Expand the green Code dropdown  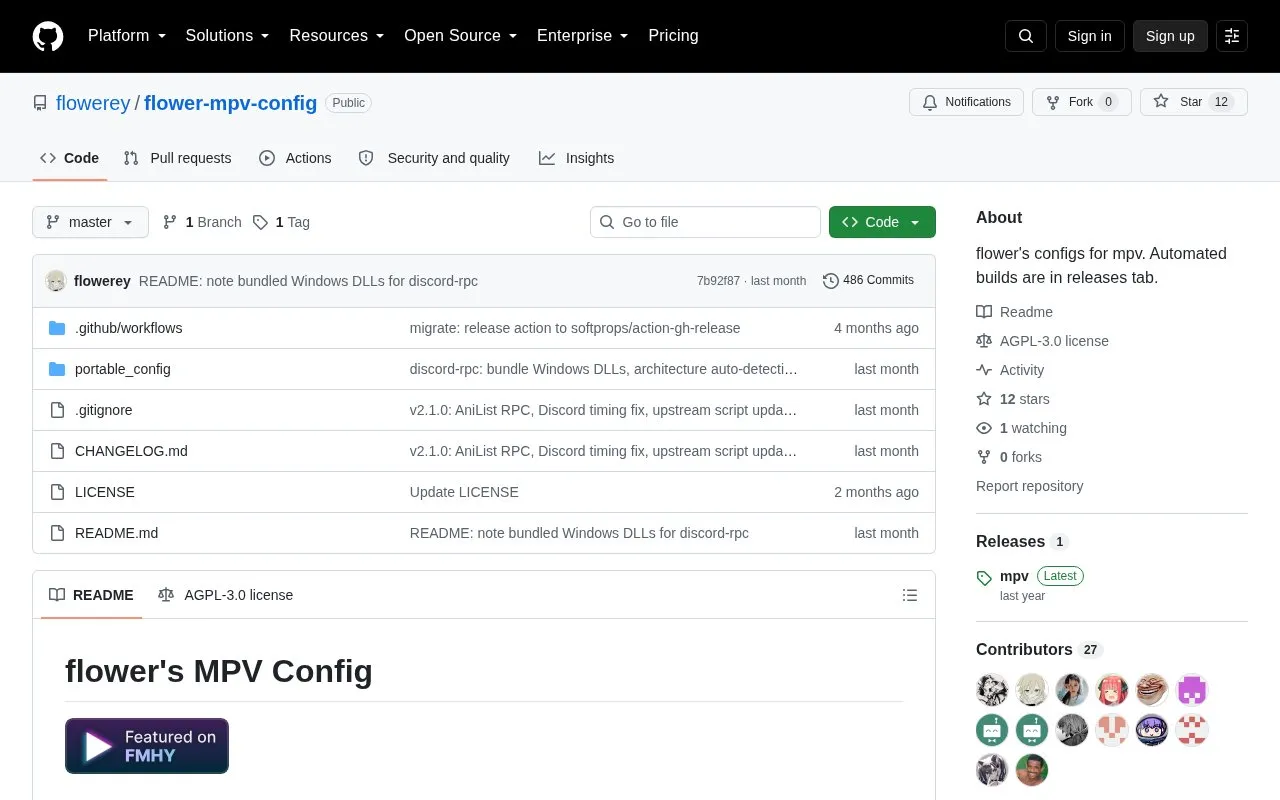pyautogui.click(x=882, y=222)
